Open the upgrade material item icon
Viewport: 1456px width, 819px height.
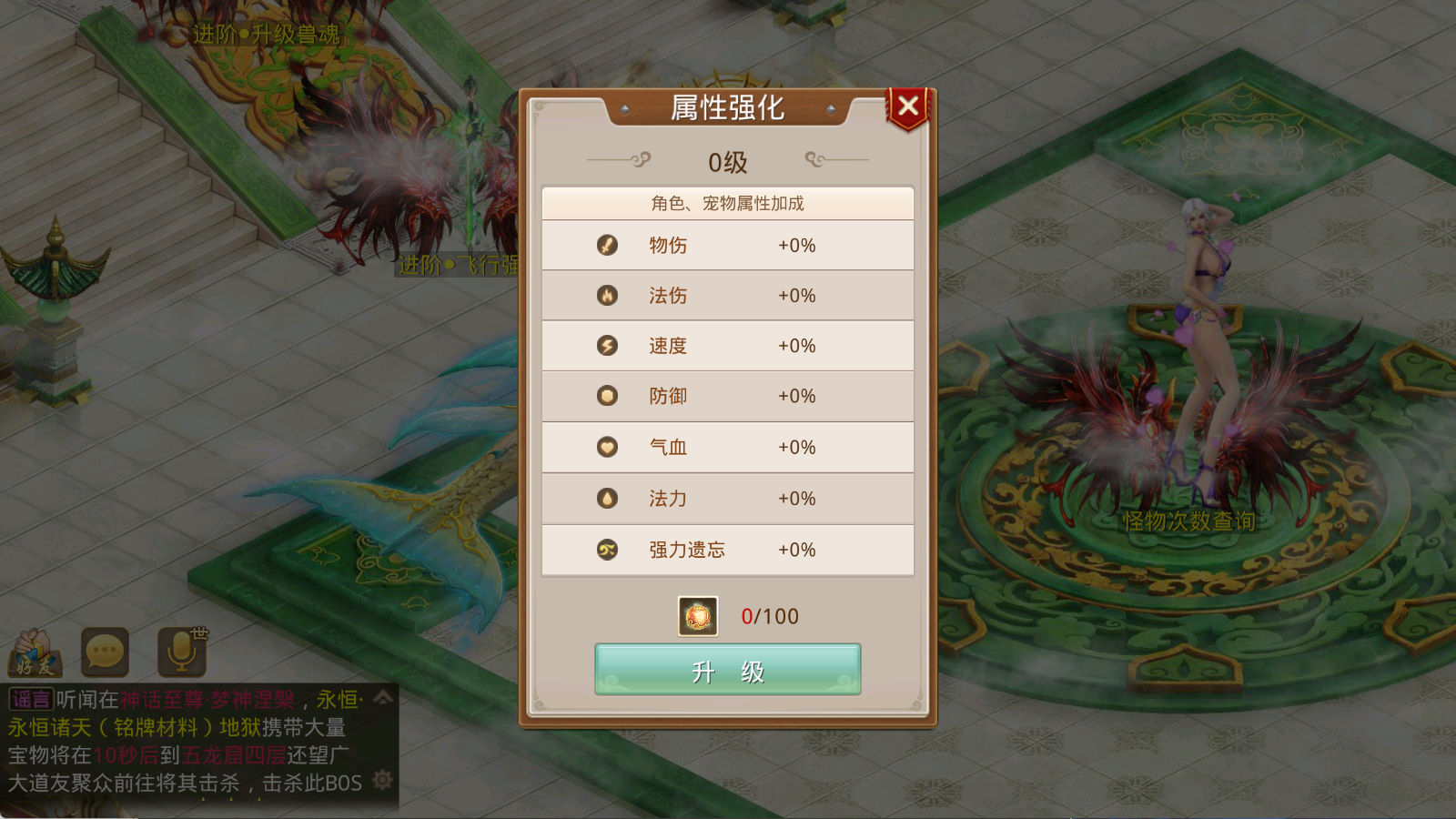tap(698, 616)
